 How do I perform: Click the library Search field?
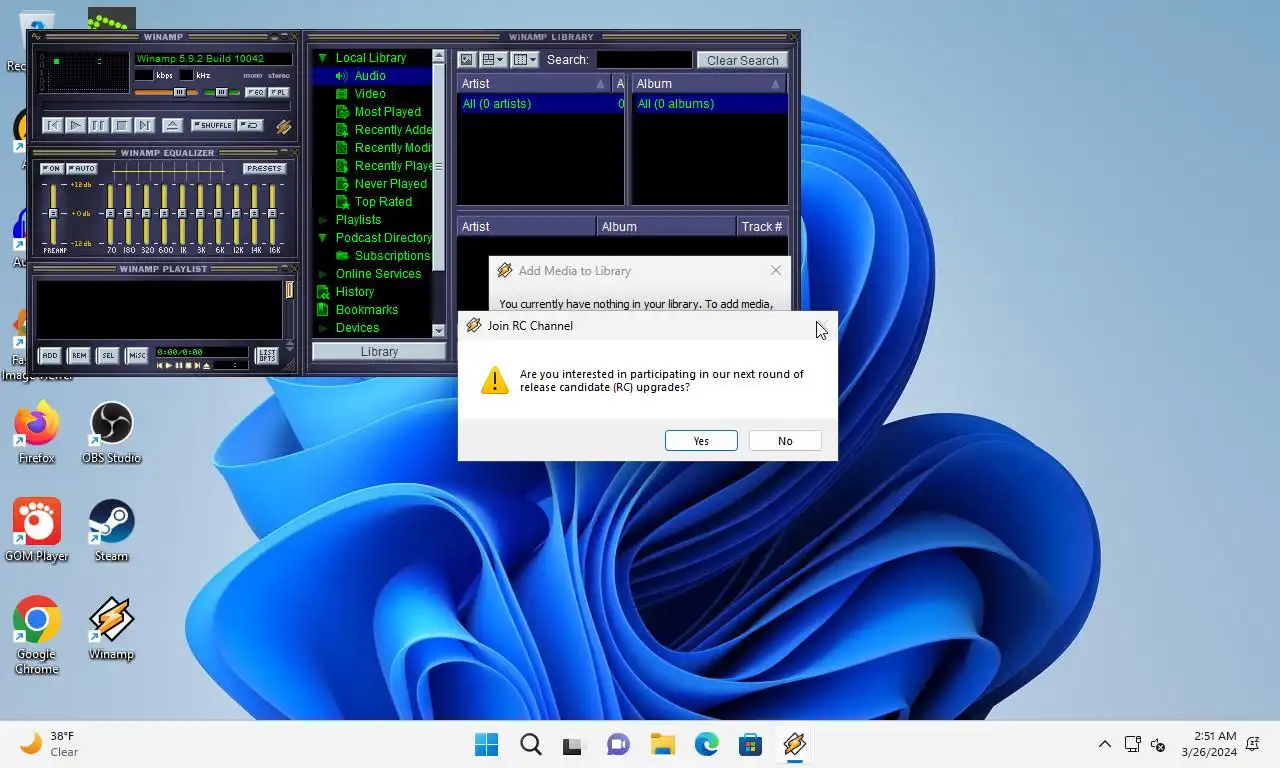pyautogui.click(x=644, y=60)
